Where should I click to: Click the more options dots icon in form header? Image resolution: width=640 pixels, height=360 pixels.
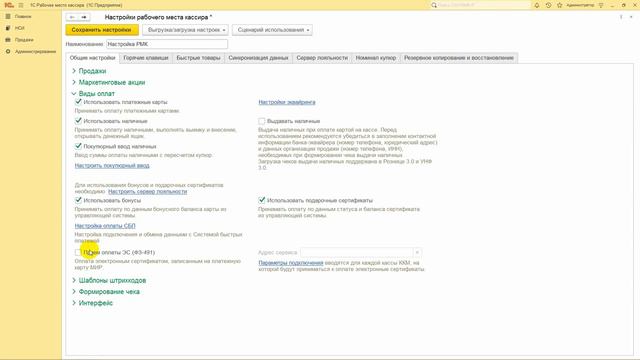[x=621, y=17]
